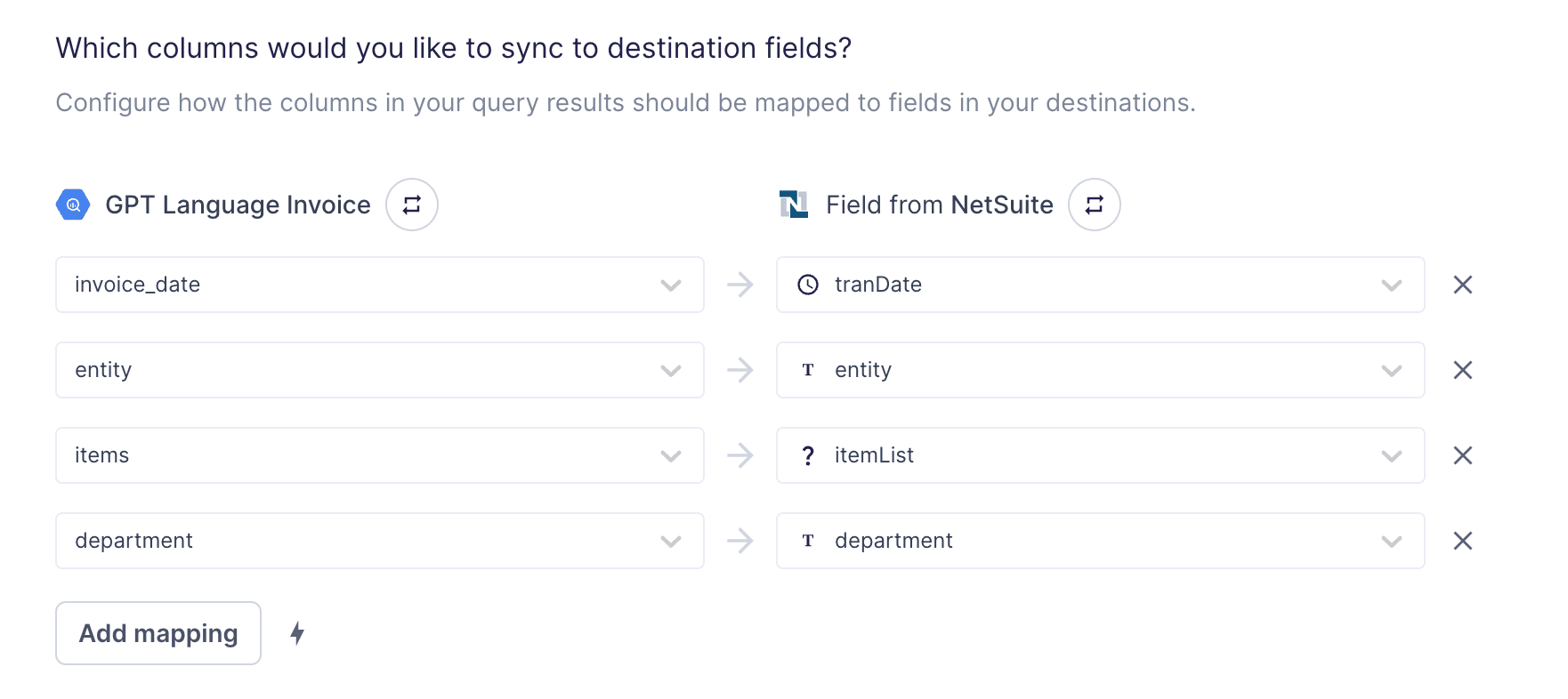Delete the items to itemList mapping
The width and height of the screenshot is (1568, 699).
point(1462,455)
